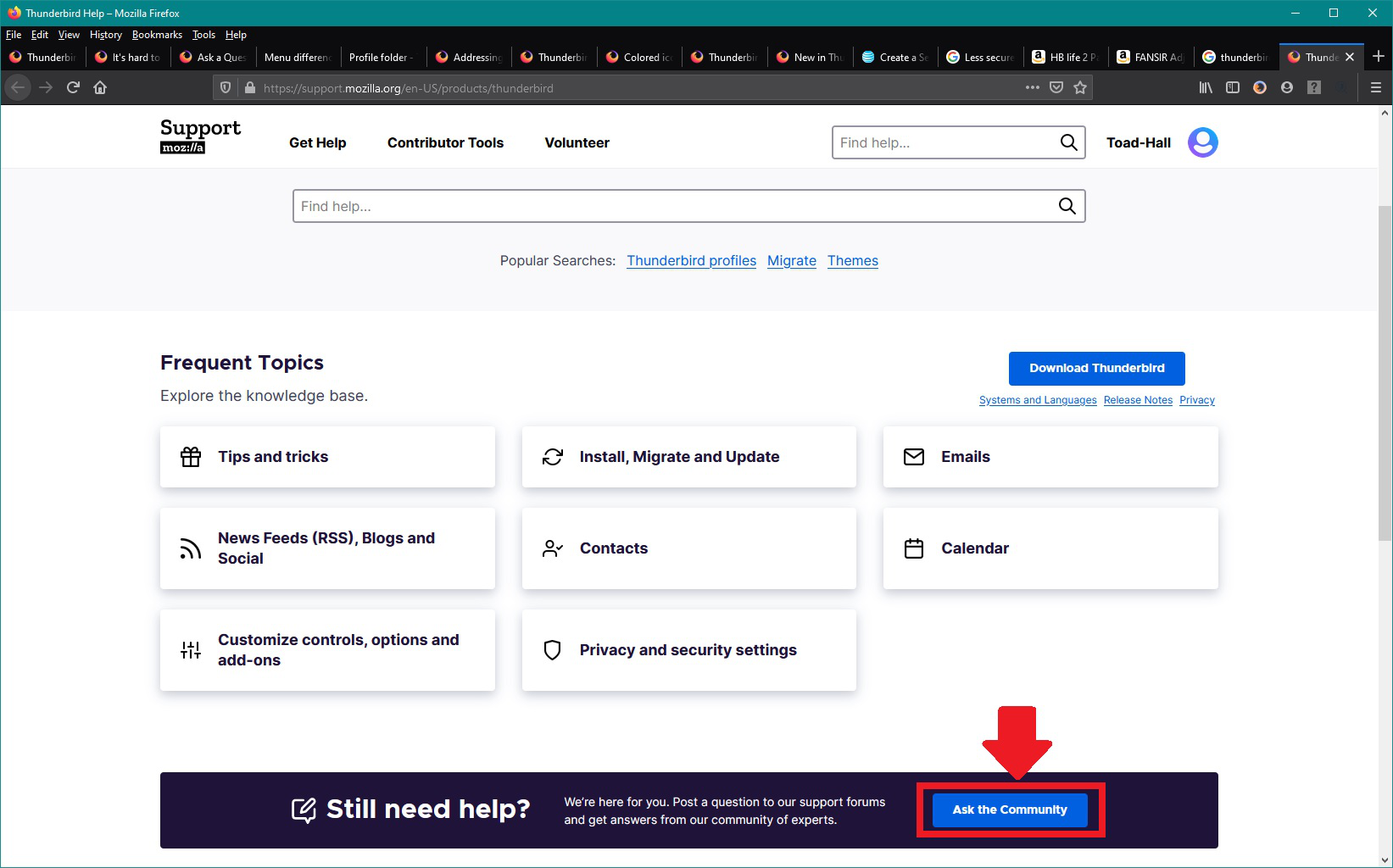Click the RSS icon on News Feeds card

[x=191, y=548]
